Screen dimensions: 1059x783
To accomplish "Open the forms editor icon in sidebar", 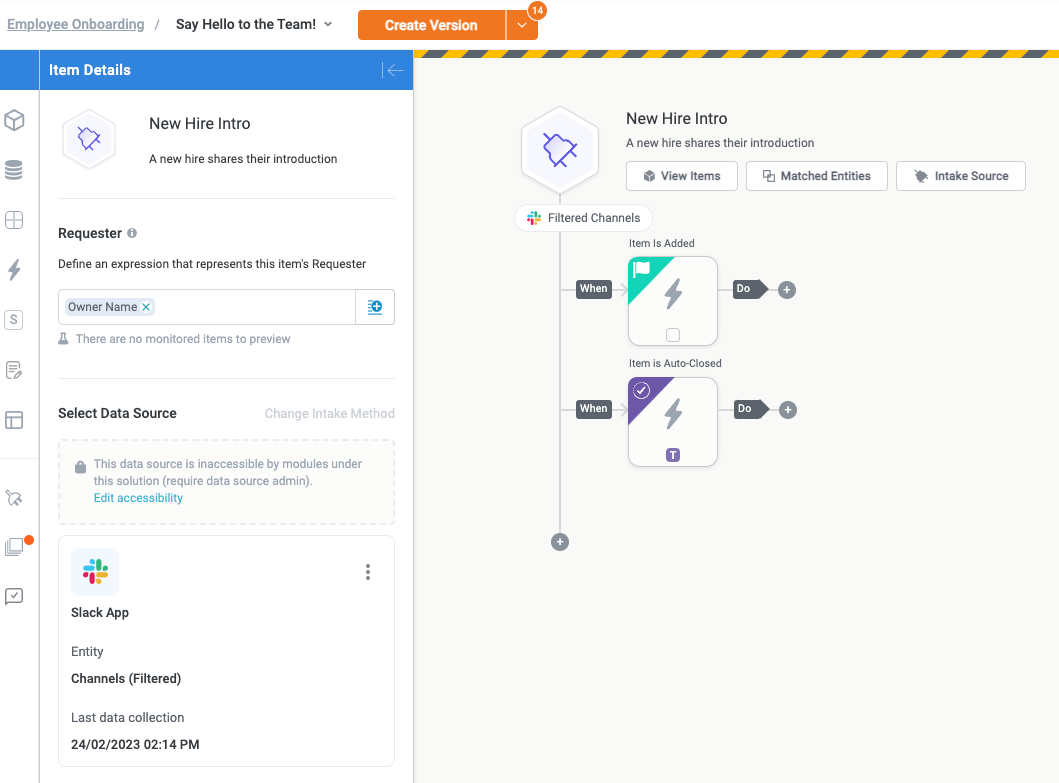I will point(14,370).
